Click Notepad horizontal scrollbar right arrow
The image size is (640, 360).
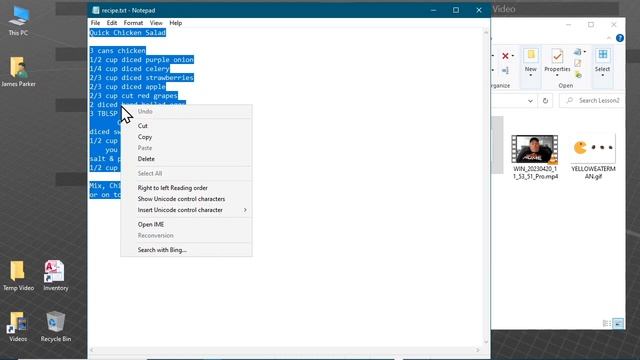pos(478,350)
